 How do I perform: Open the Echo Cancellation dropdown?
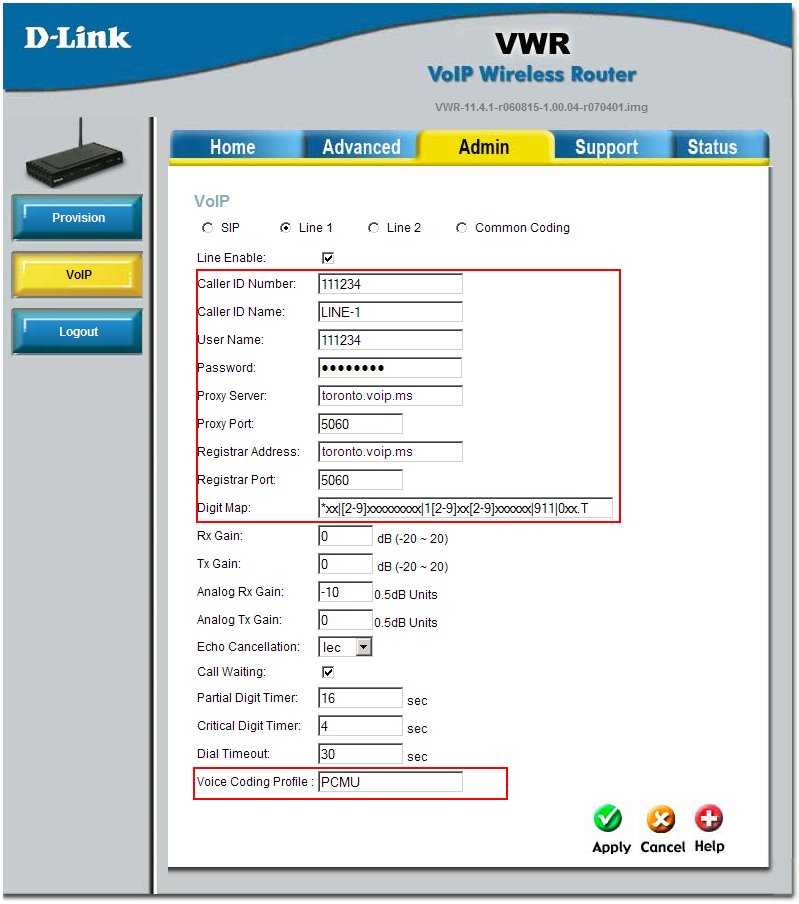[x=345, y=647]
